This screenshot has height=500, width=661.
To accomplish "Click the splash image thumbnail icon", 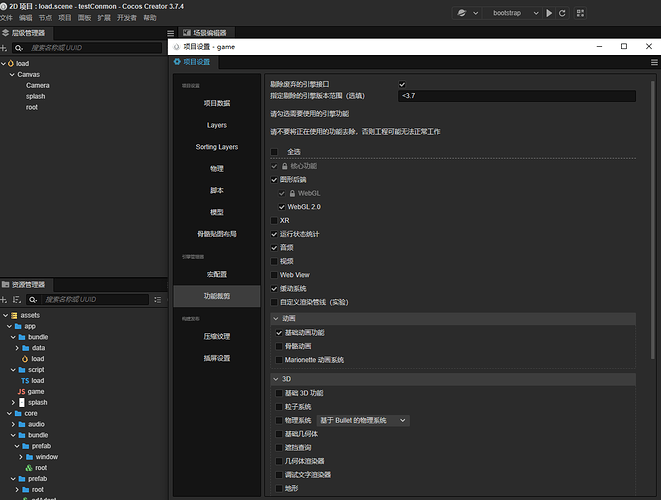I will 22,403.
